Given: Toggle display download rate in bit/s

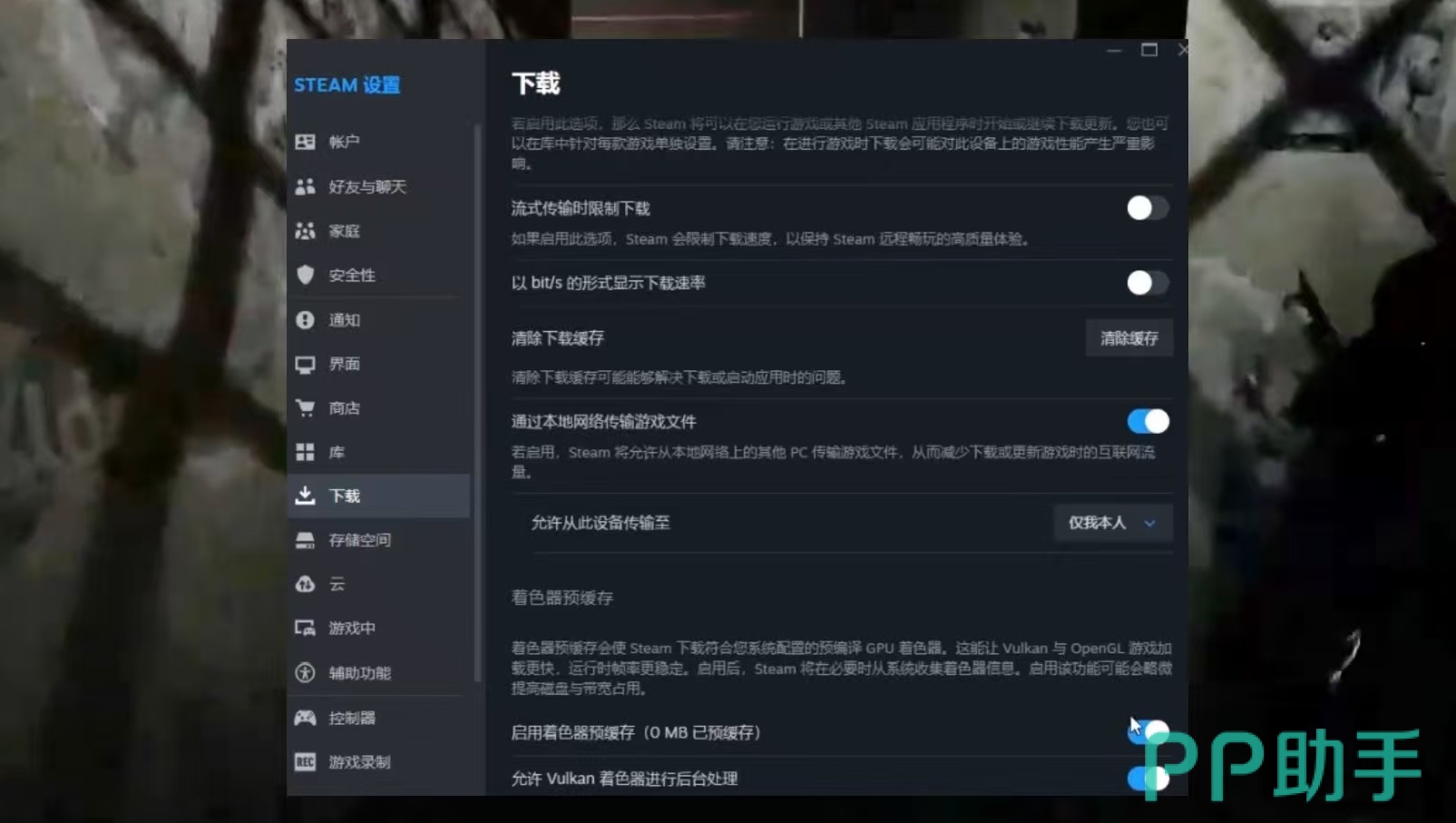Looking at the screenshot, I should 1147,283.
